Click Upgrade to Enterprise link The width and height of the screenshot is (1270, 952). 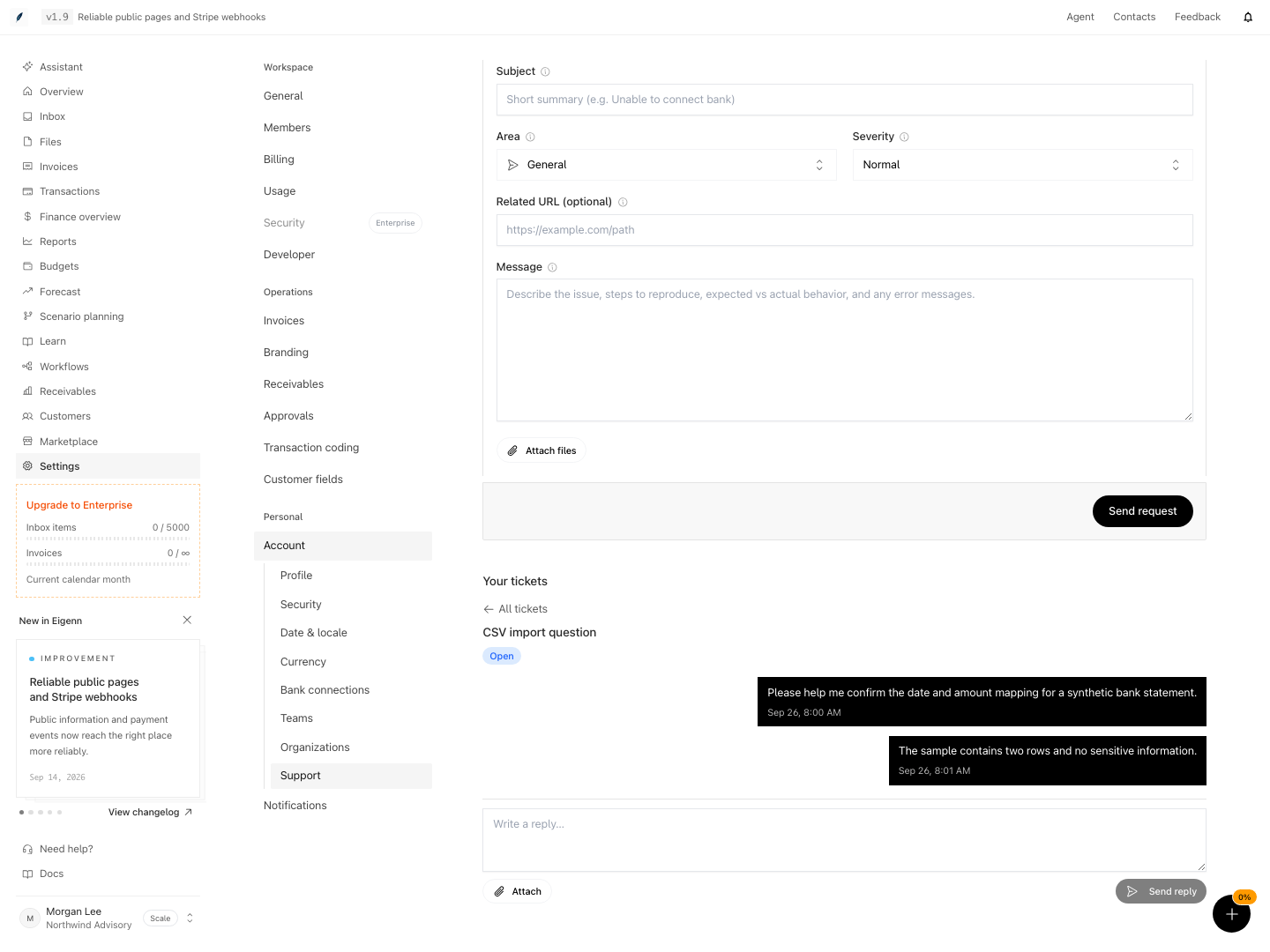pyautogui.click(x=79, y=505)
